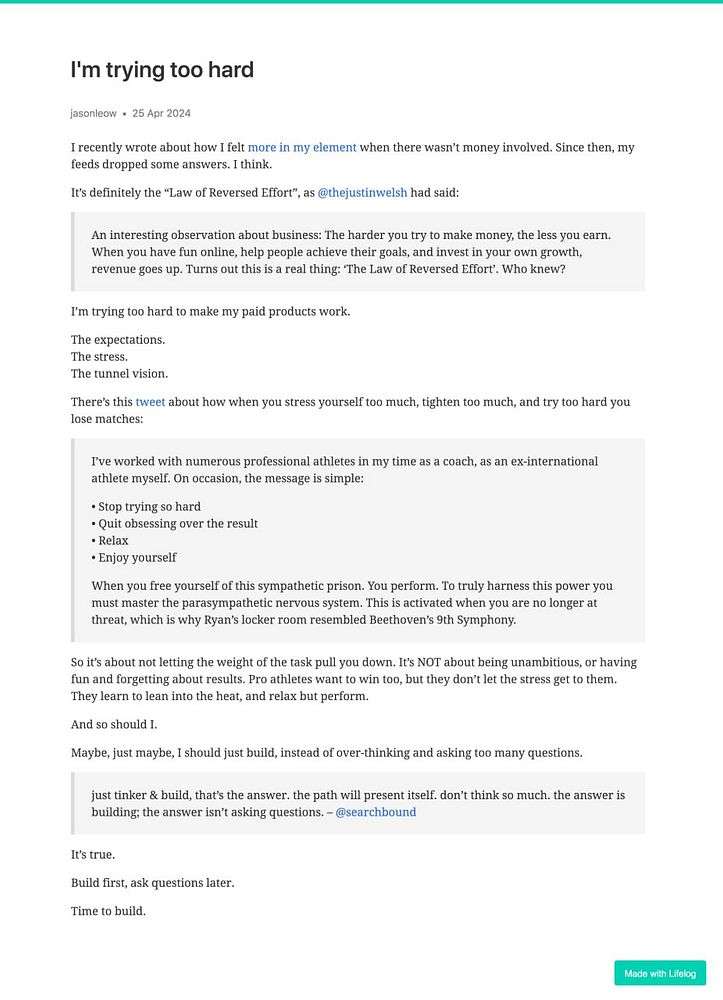The image size is (723, 1000).
Task: Open the "tweet" hyperlink
Action: click(x=150, y=402)
